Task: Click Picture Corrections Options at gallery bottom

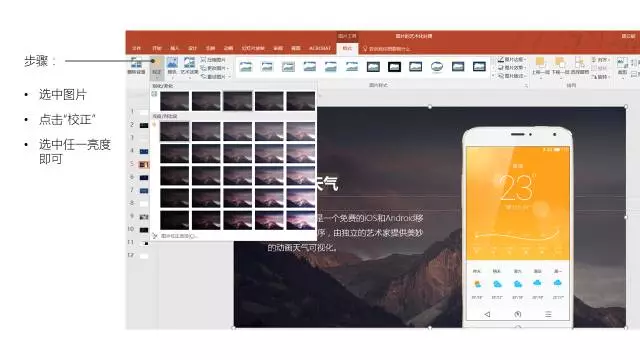Action: (x=176, y=236)
